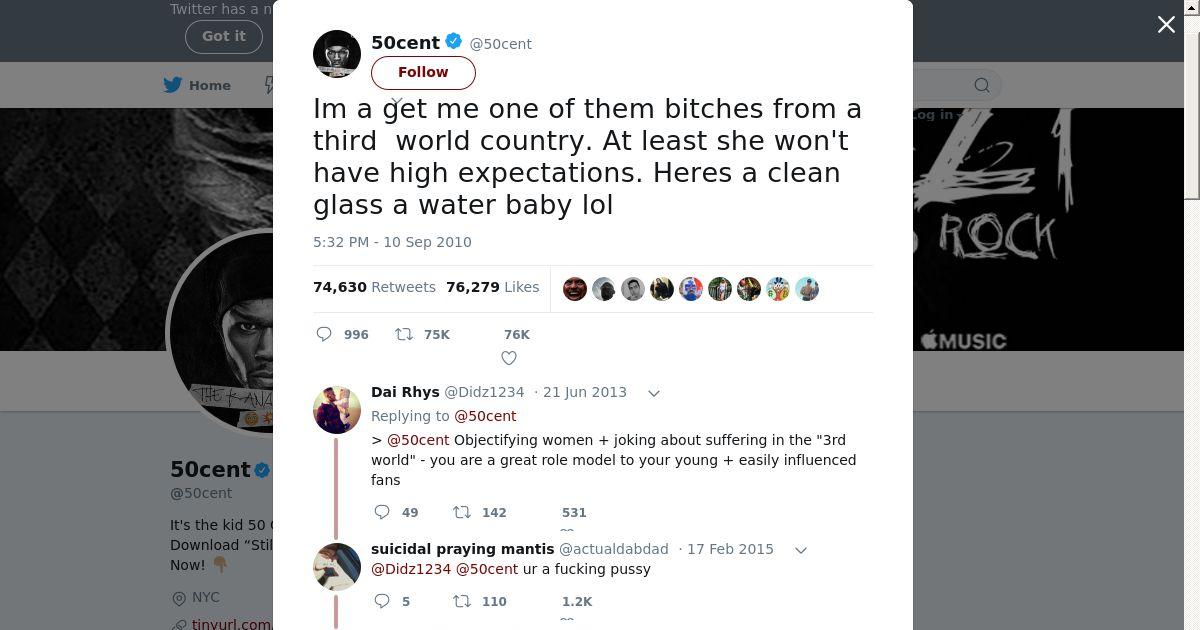Image resolution: width=1200 pixels, height=630 pixels.
Task: Expand the Dai Rhys tweet options chevron
Action: (654, 393)
